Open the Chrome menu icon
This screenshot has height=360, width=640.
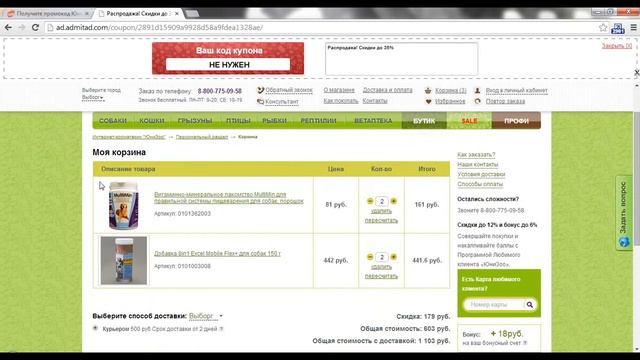(x=633, y=27)
